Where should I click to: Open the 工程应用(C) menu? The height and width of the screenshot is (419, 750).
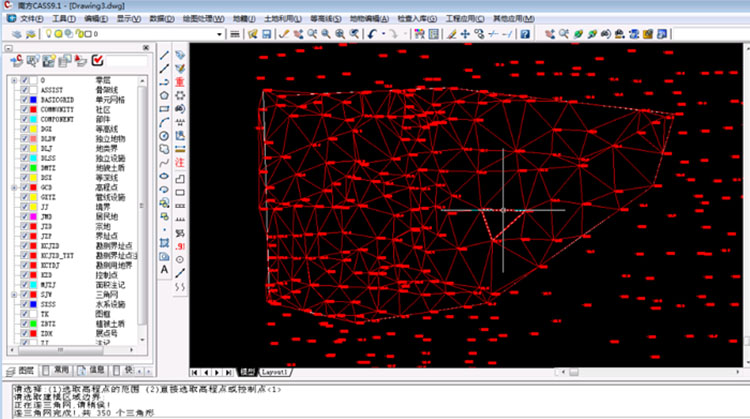[x=464, y=19]
